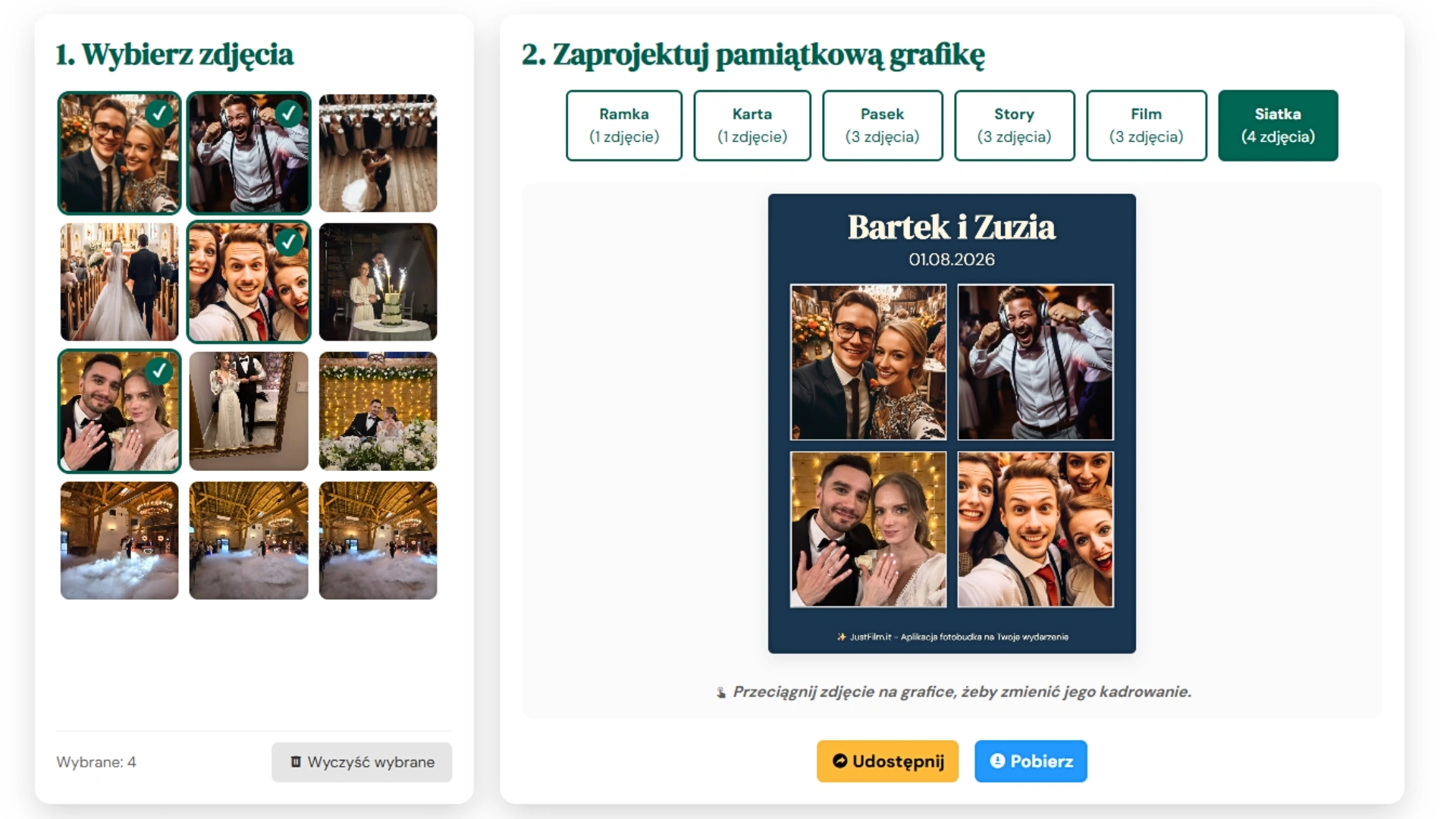
Task: Deselect the couple selfie photo in the list
Action: [x=119, y=152]
